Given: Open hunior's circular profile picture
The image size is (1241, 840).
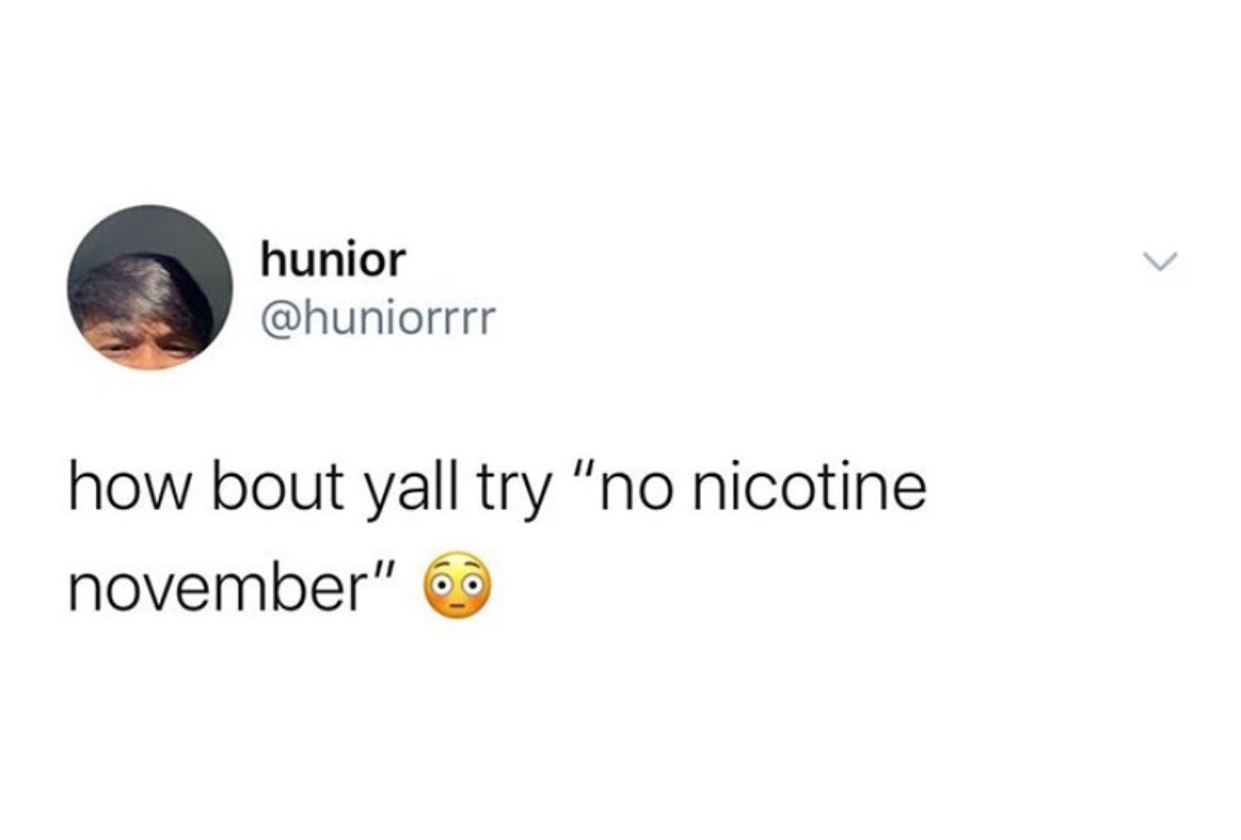Looking at the screenshot, I should click(x=150, y=287).
